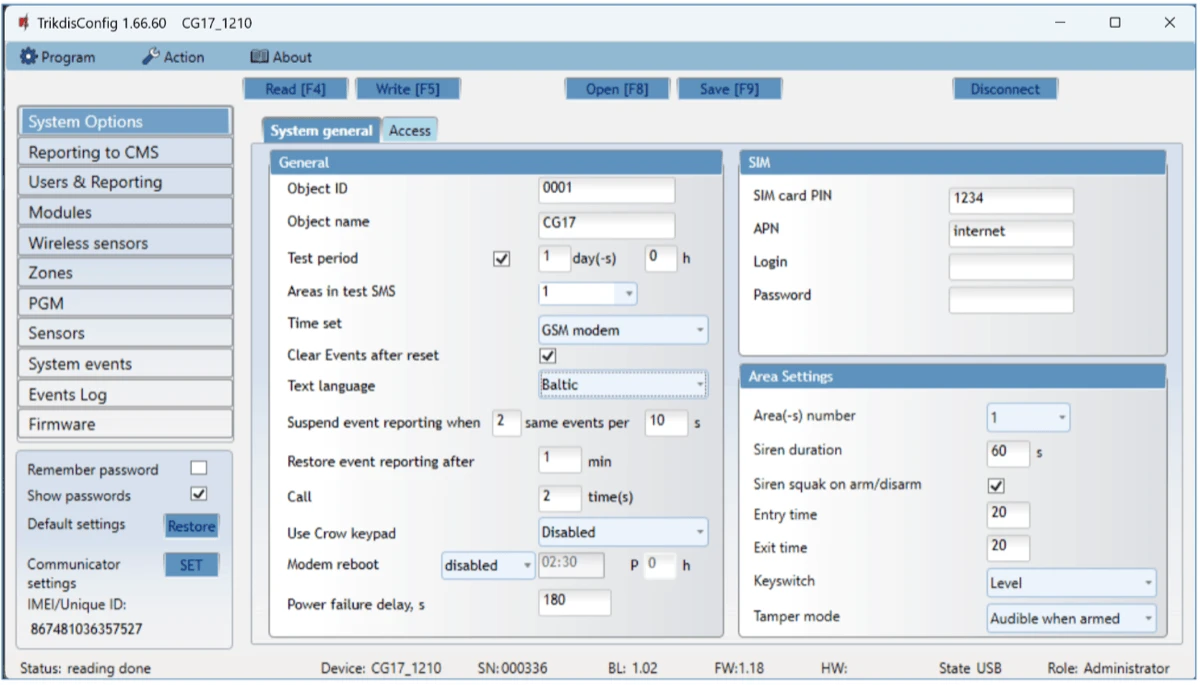This screenshot has width=1200, height=685.
Task: Expand the Tamper mode dropdown
Action: [1071, 619]
